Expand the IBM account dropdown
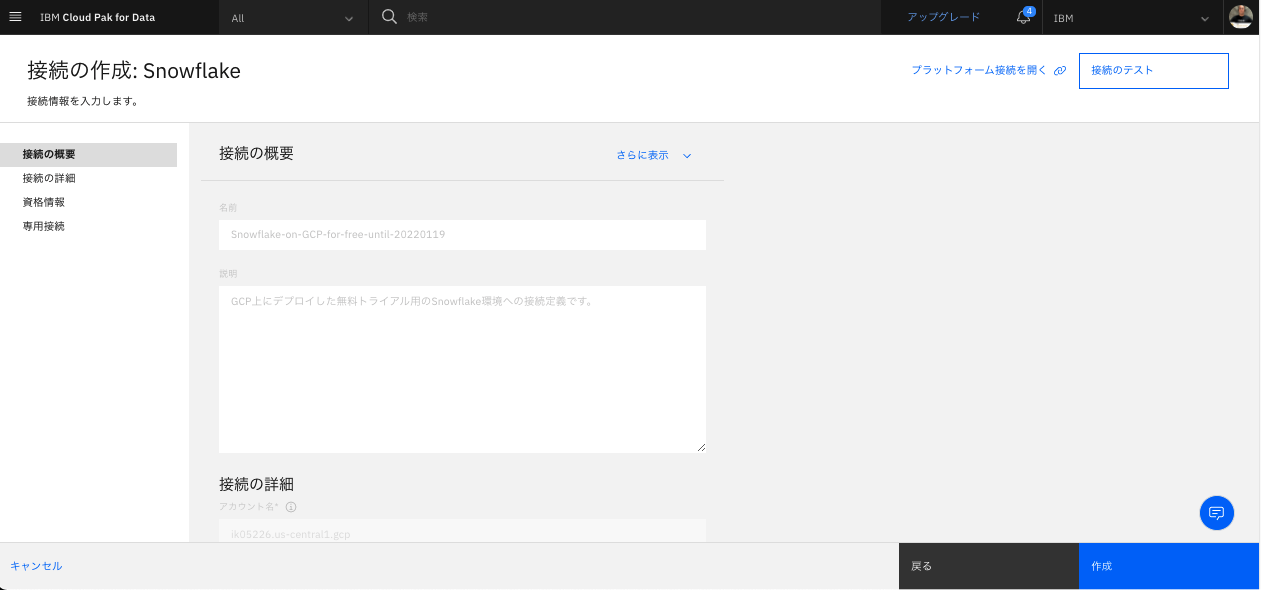The image size is (1261, 590). click(1132, 18)
